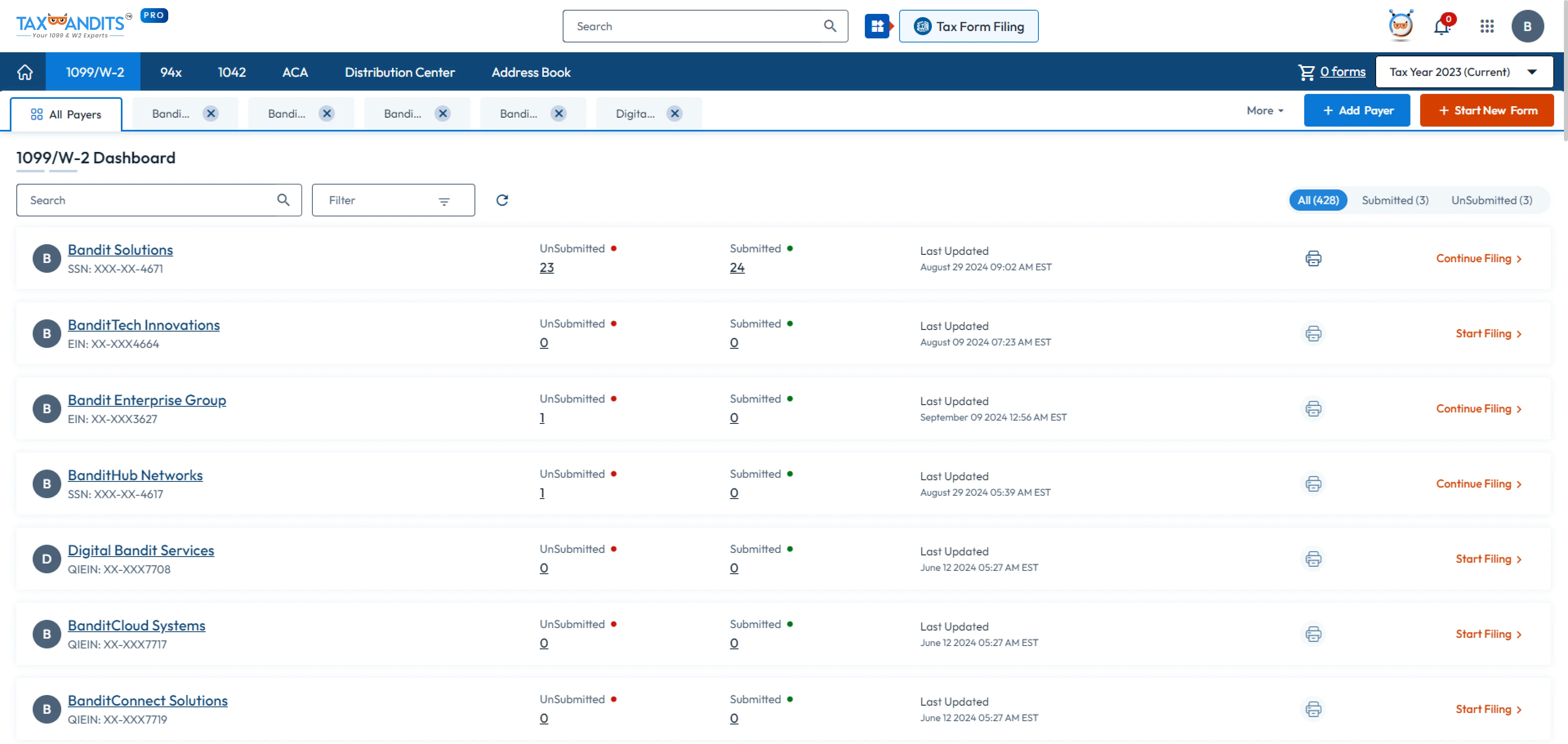This screenshot has height=744, width=1568.
Task: Click the top search magnifier icon
Action: coord(830,26)
